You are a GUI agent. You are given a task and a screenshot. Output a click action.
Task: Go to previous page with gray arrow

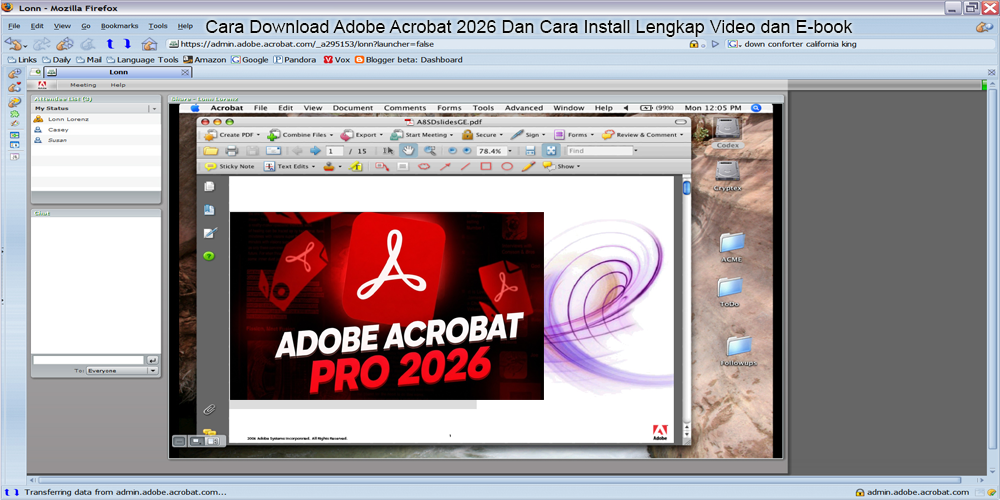297,151
